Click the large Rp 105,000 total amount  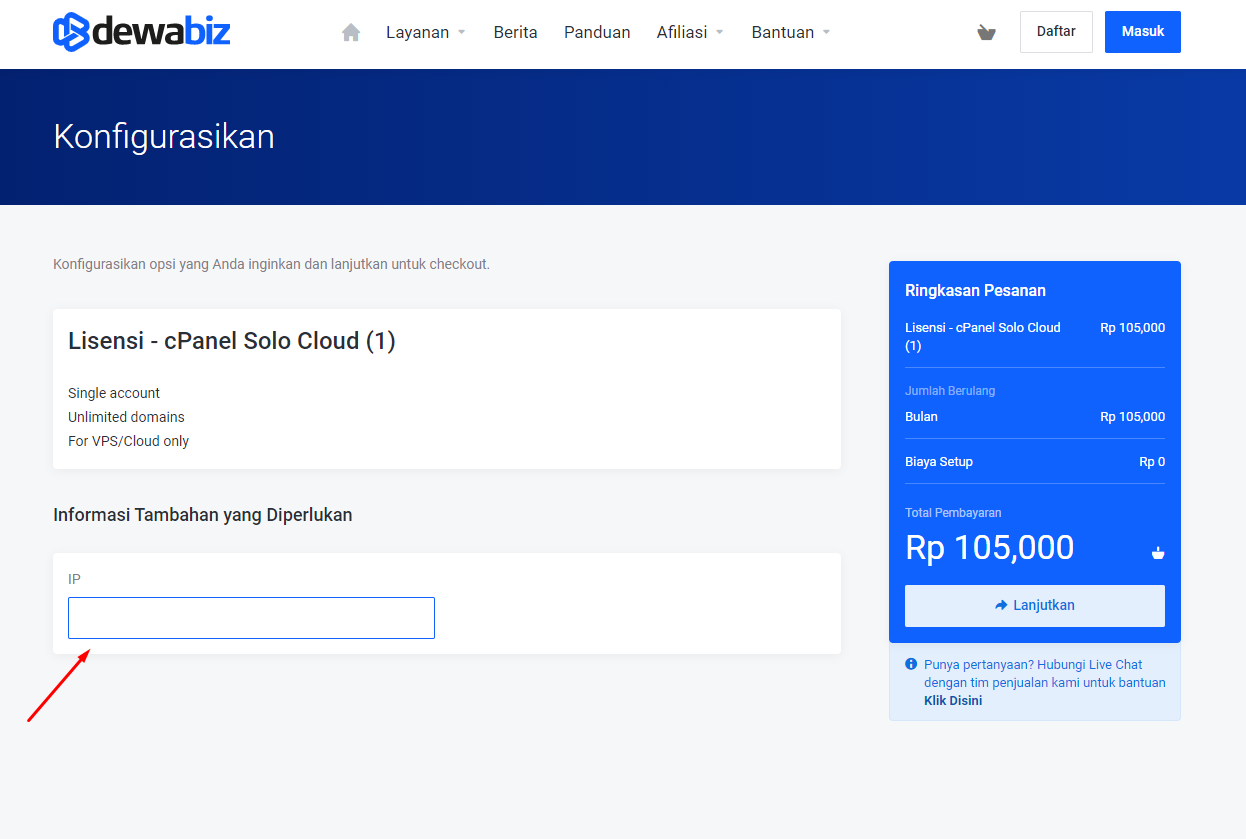[989, 548]
